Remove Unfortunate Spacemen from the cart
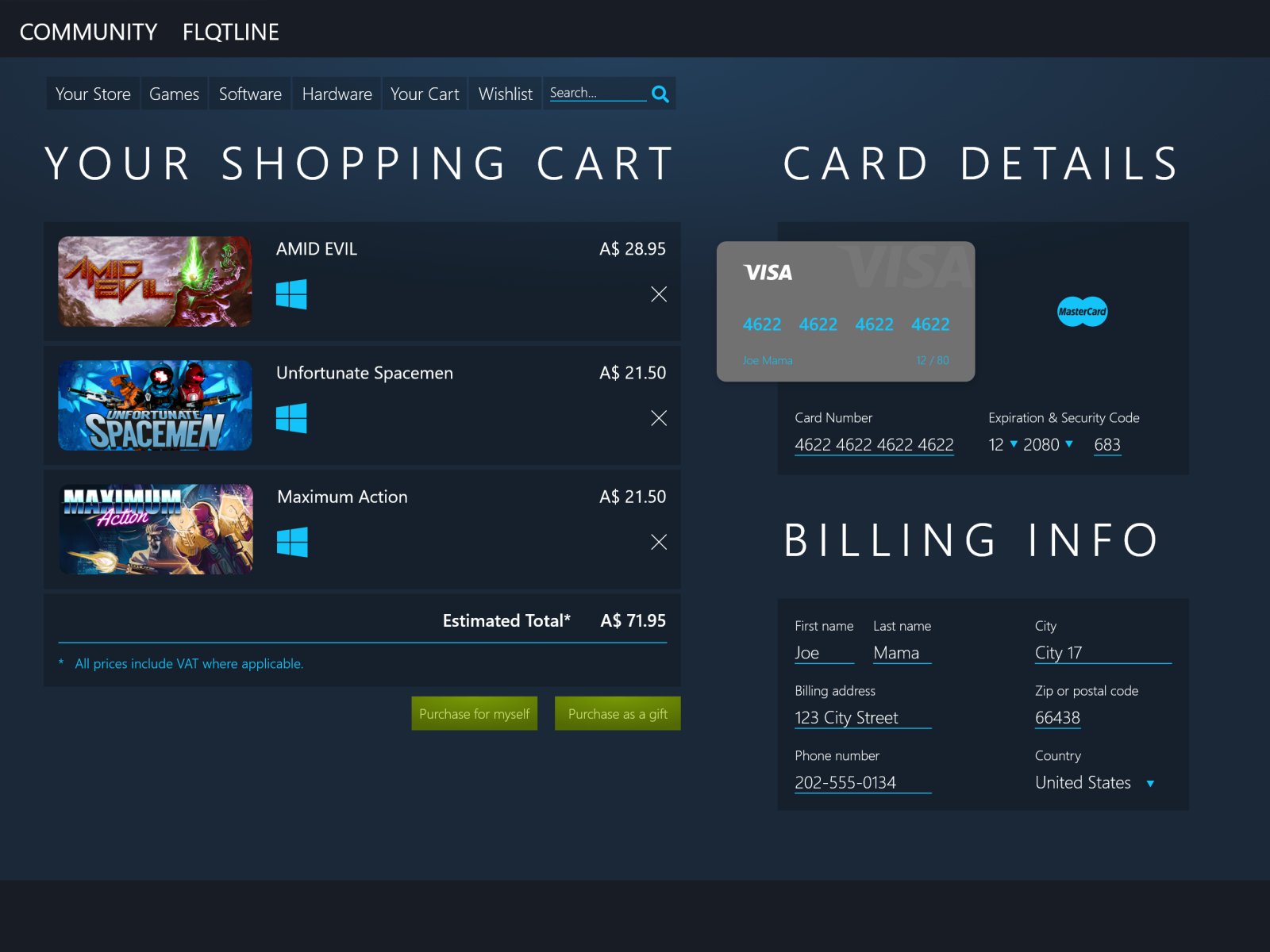 (x=659, y=418)
